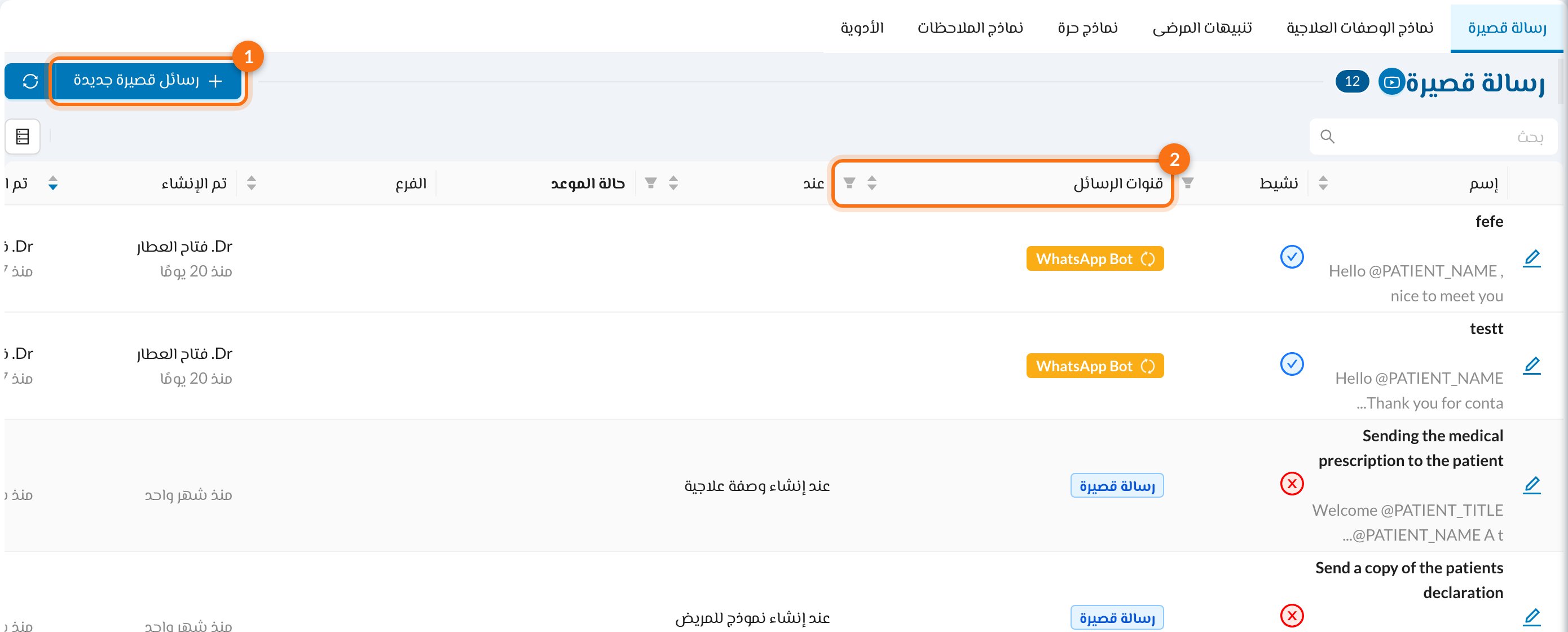Toggle inactive X on medical prescription row
The width and height of the screenshot is (1568, 632).
coord(1292,484)
